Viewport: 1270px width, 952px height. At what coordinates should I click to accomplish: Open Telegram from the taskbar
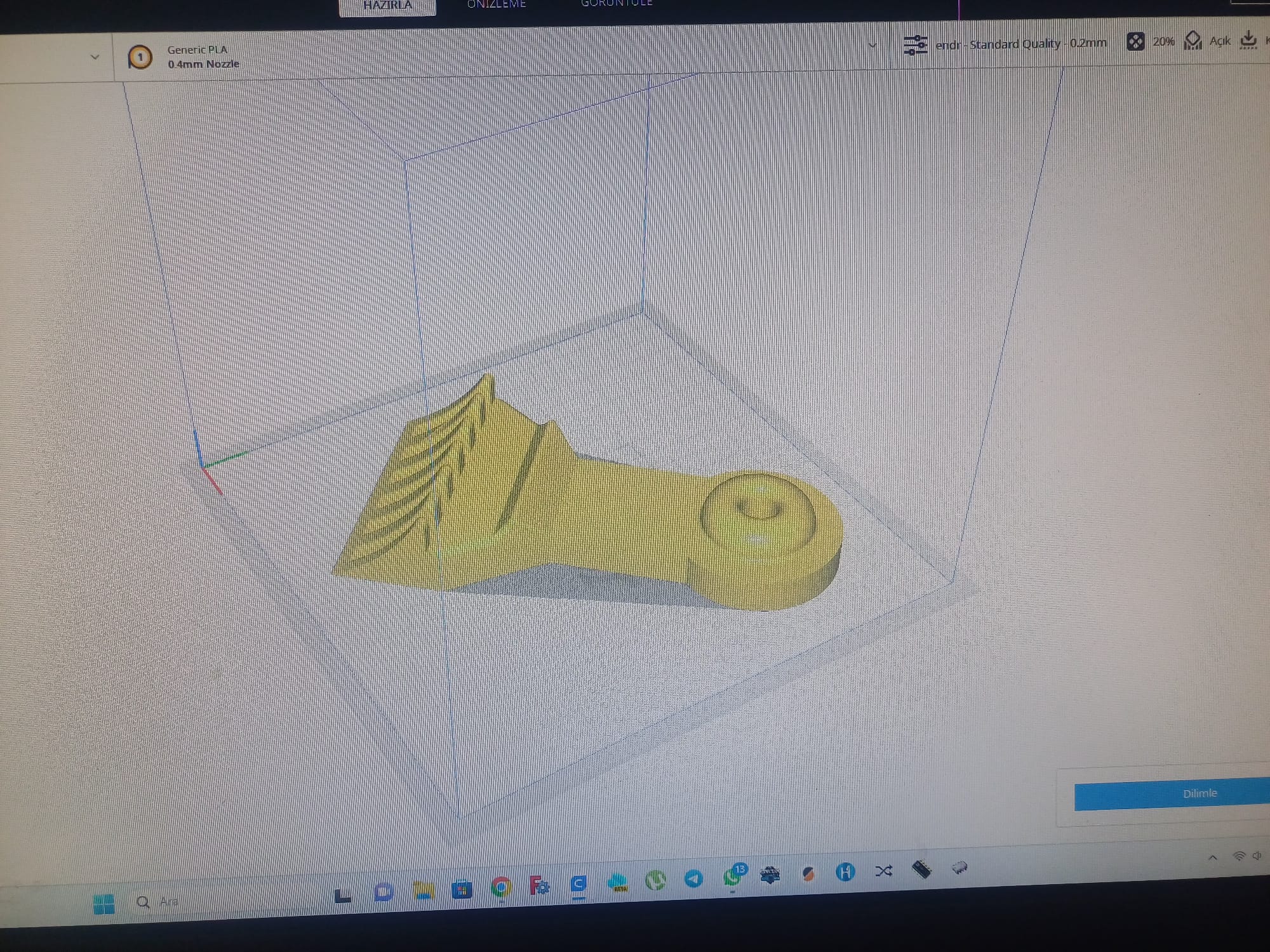[693, 878]
